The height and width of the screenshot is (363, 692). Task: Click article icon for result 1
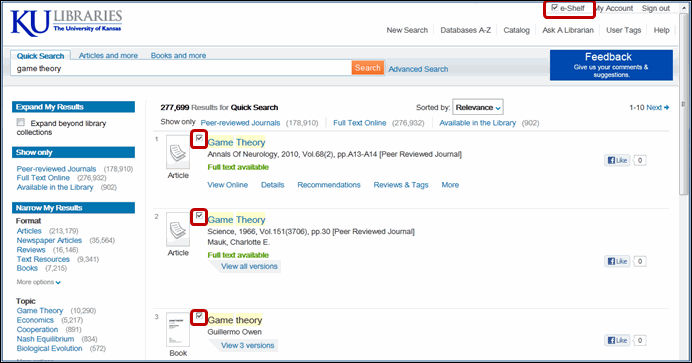(x=178, y=152)
